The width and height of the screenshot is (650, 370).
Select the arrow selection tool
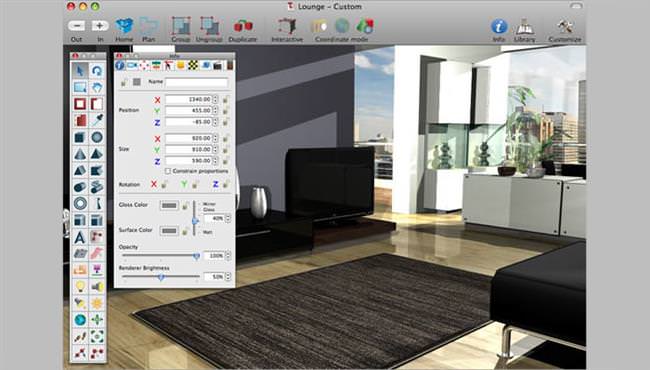click(80, 70)
